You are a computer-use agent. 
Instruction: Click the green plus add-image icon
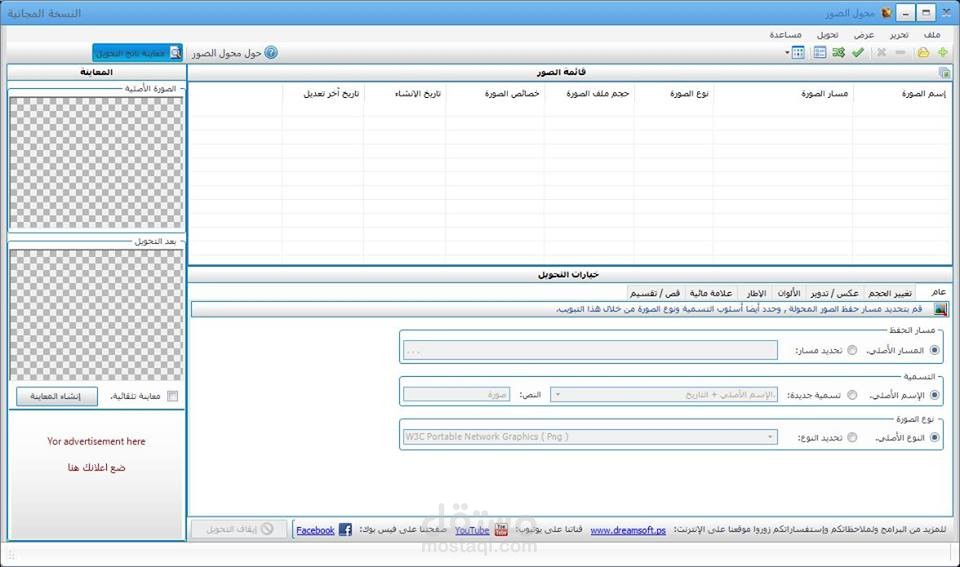click(943, 53)
